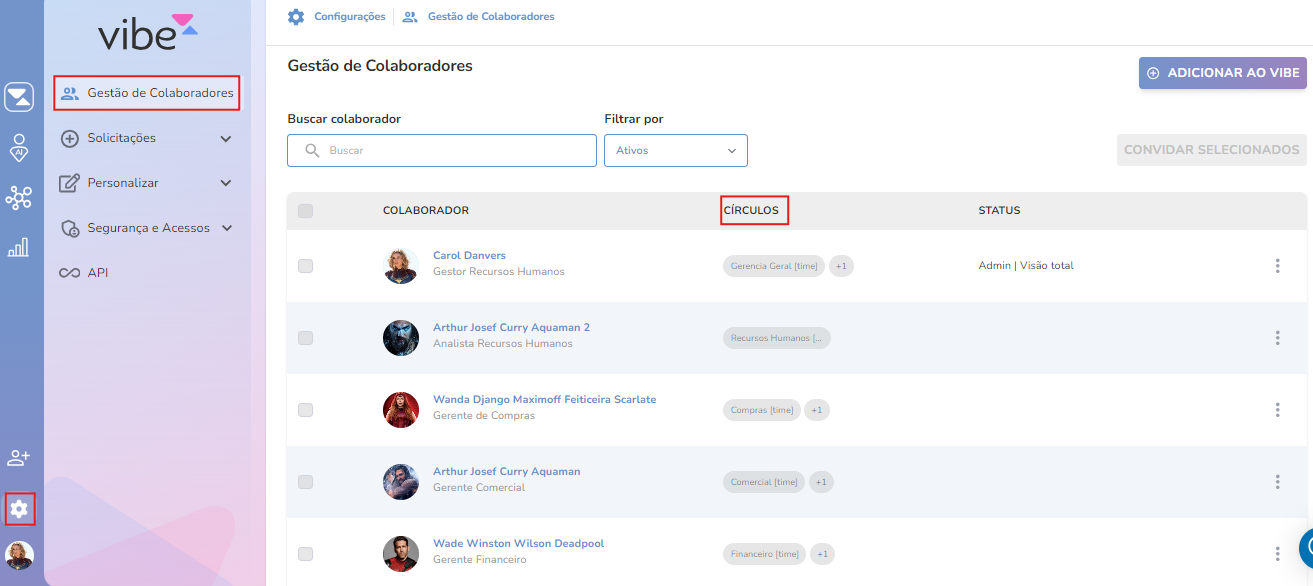Open Arthur Josef Curry Aquaman 2 link
The height and width of the screenshot is (586, 1313).
[511, 328]
